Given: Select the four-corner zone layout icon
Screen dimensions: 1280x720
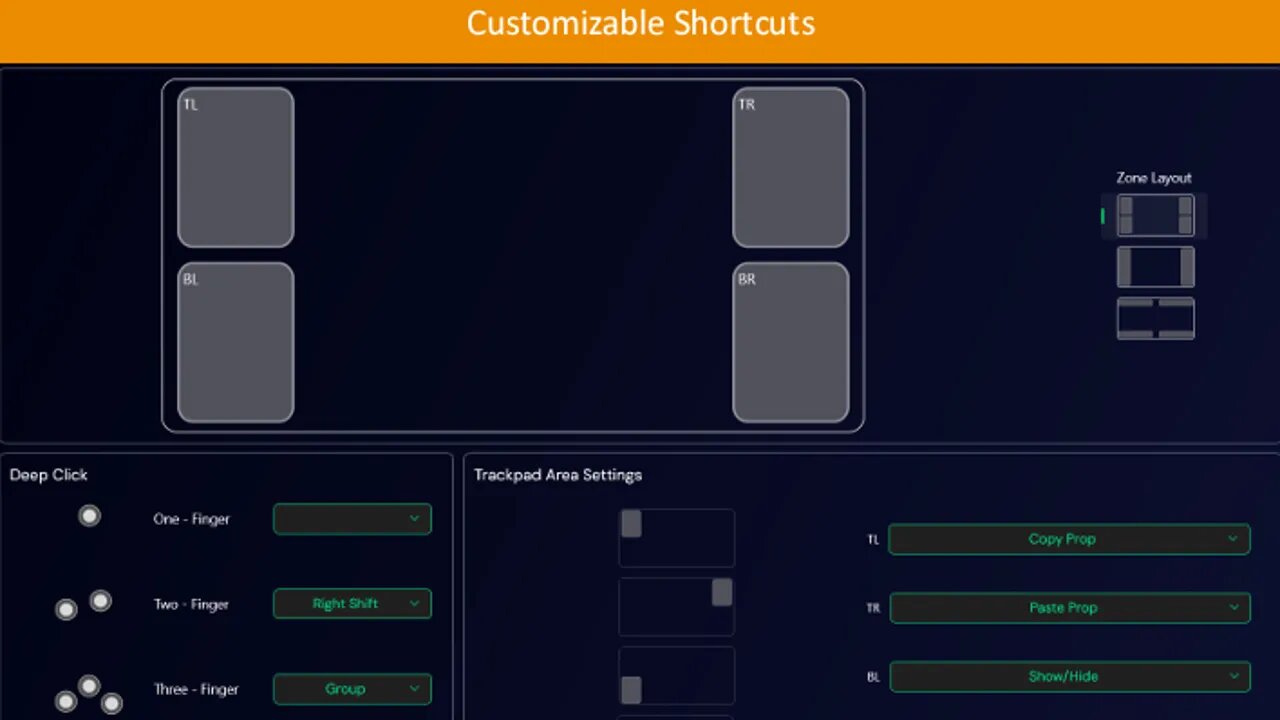Looking at the screenshot, I should pyautogui.click(x=1155, y=215).
